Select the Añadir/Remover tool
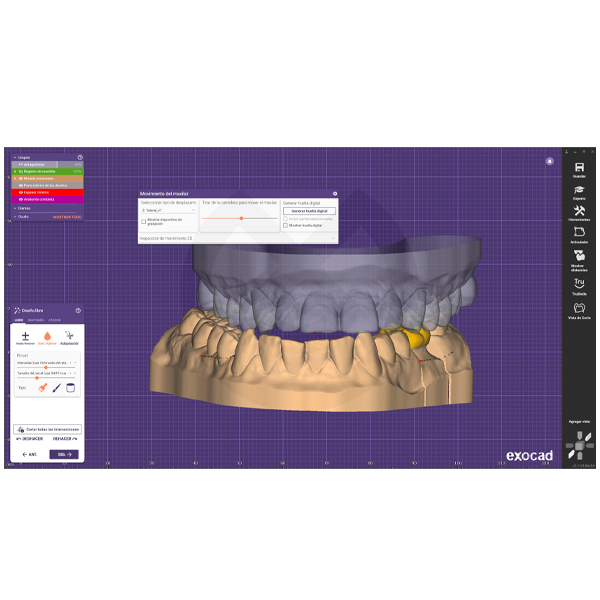Viewport: 600px width, 600px height. (25, 337)
